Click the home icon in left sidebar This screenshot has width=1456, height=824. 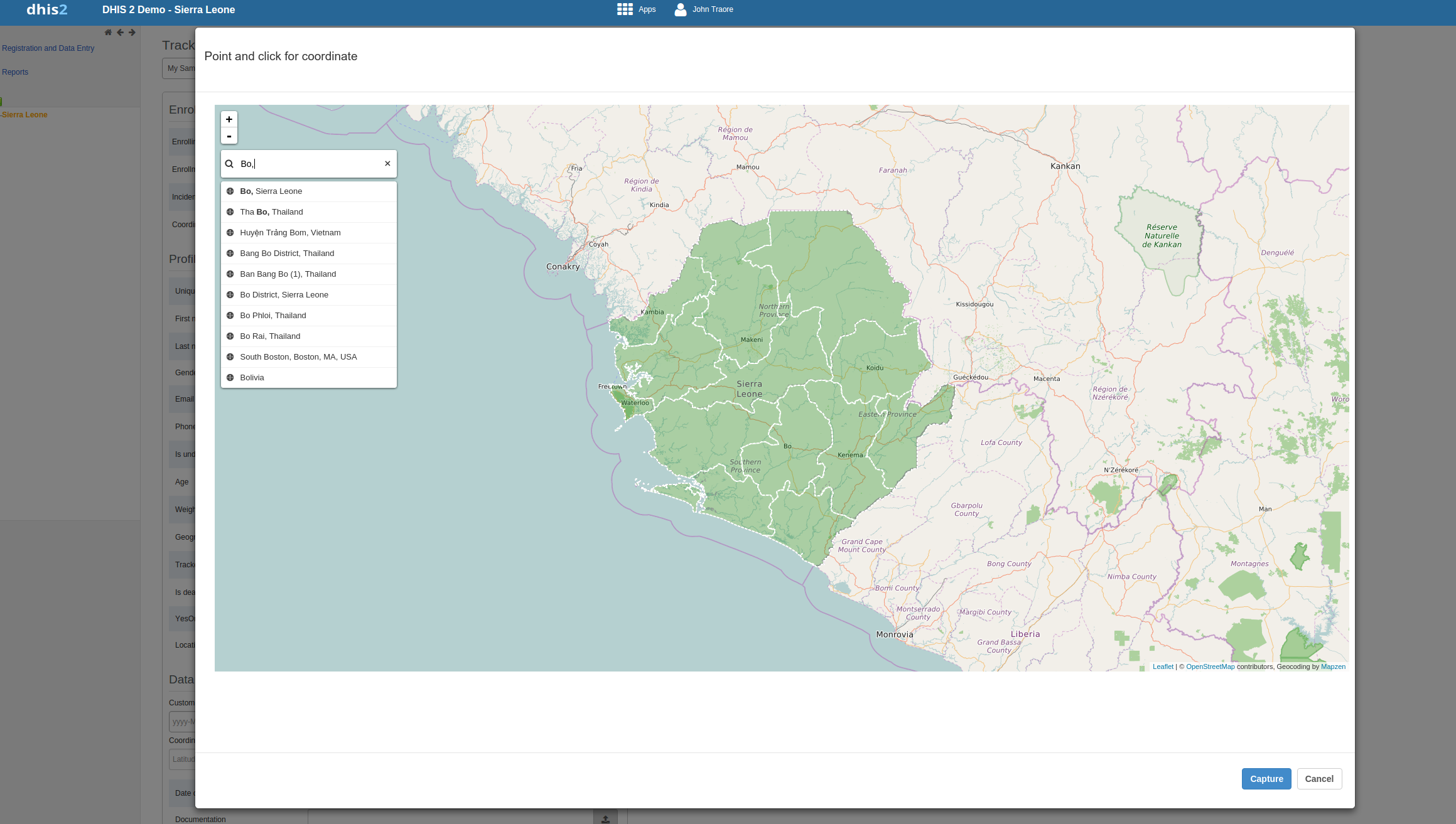point(108,33)
